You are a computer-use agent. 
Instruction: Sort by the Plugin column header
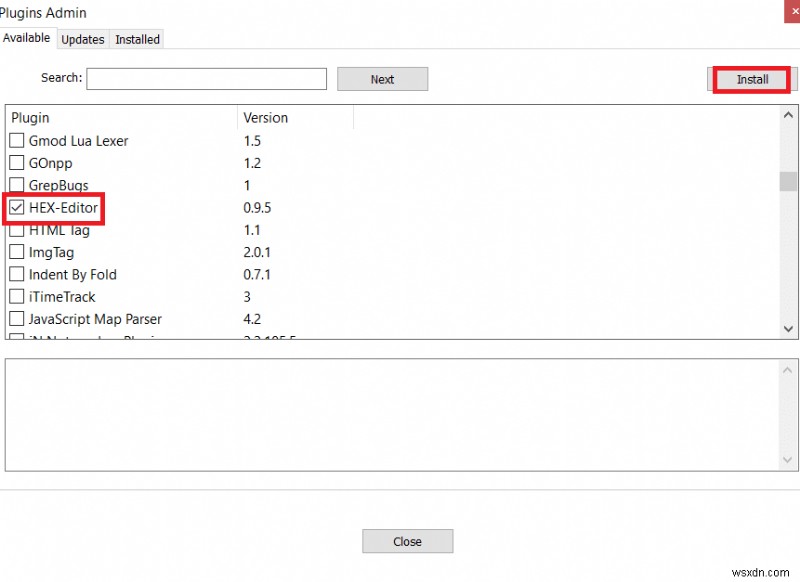click(121, 118)
